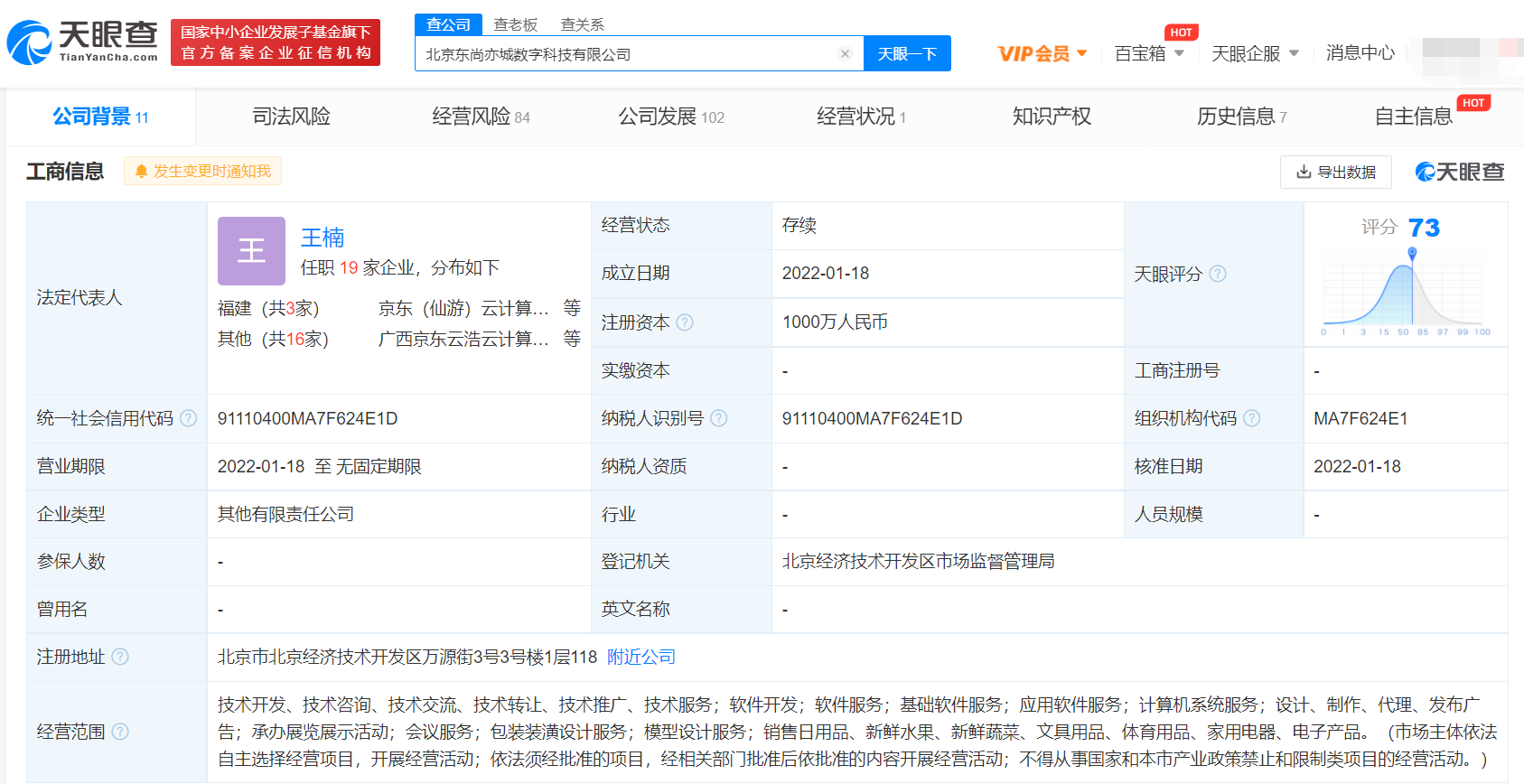The height and width of the screenshot is (784, 1524).
Task: Select the 查关系 search tab
Action: tap(583, 25)
